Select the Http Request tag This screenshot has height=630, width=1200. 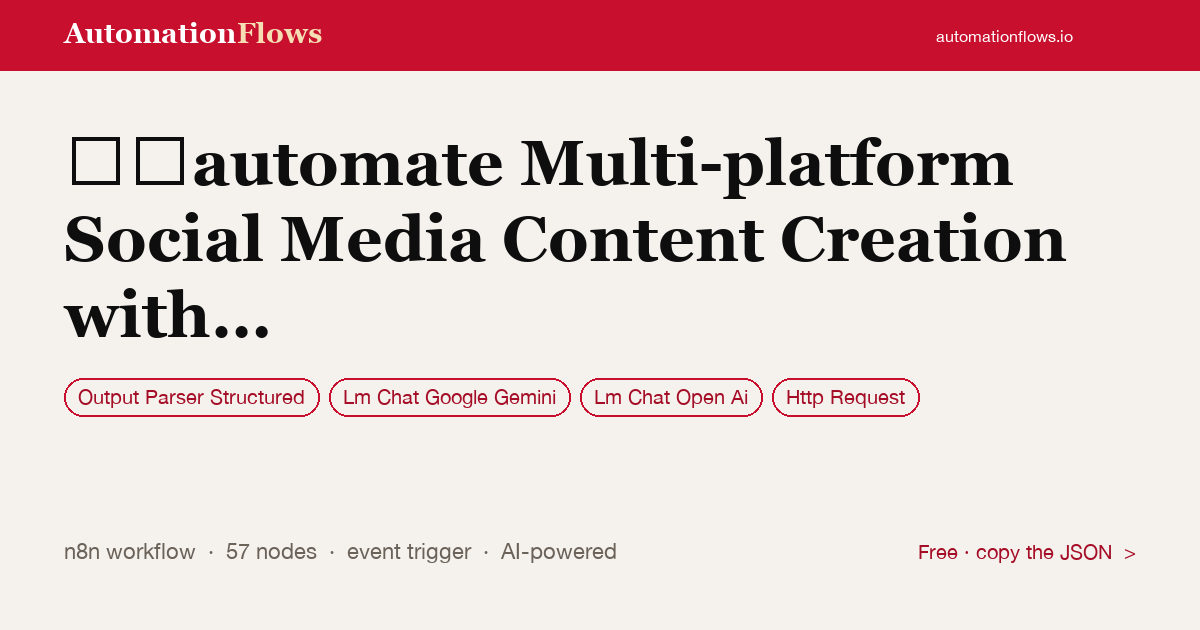(846, 397)
